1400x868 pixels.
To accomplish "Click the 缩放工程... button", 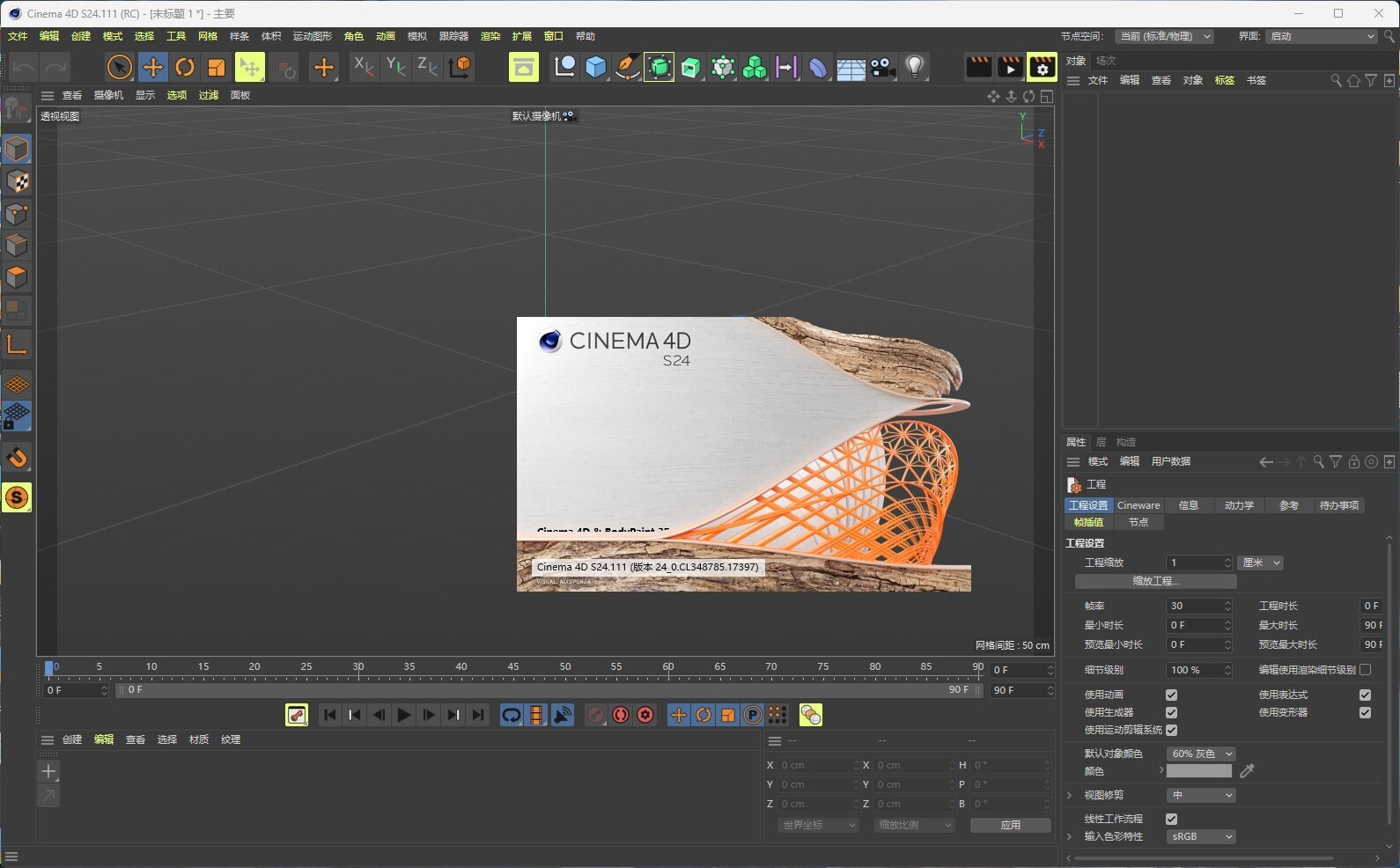I will [x=1155, y=581].
